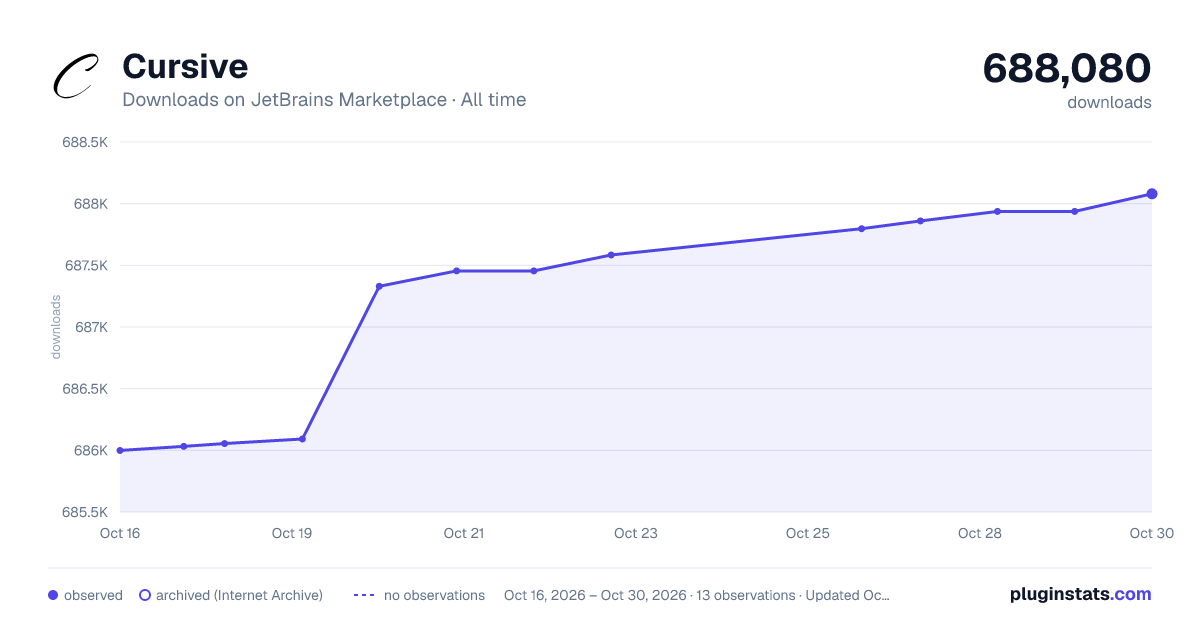Click the Oct 23 x-axis label

click(636, 533)
